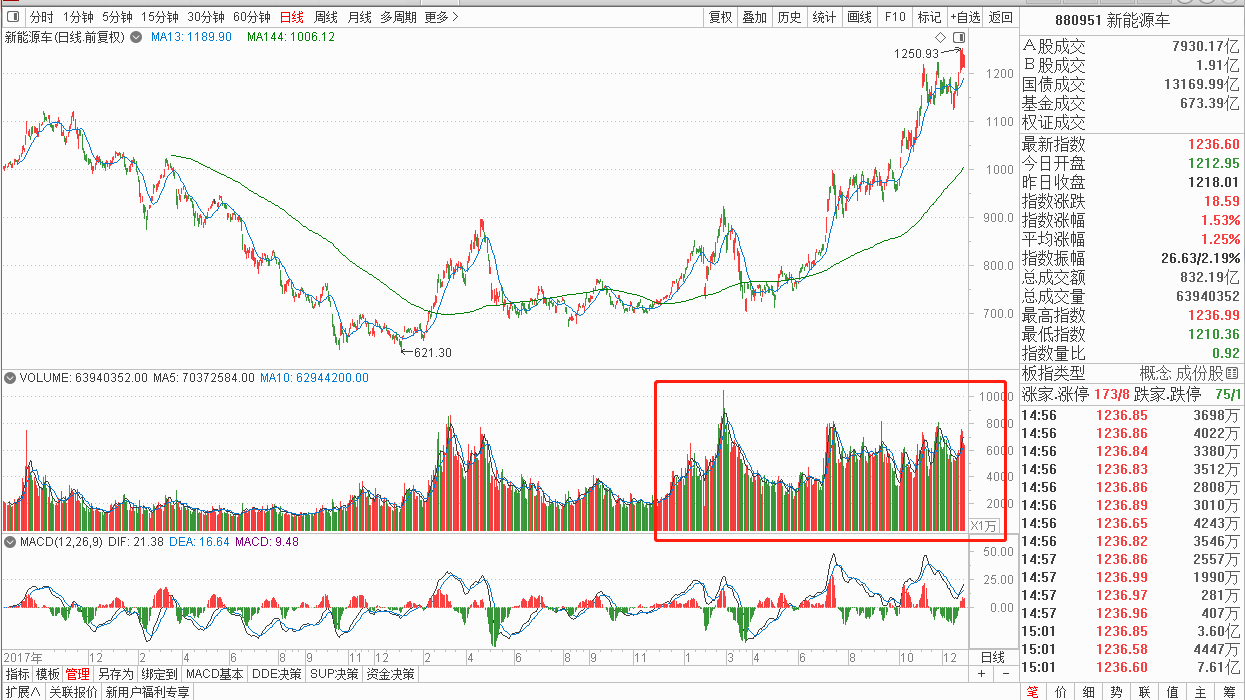Expand the VOLUME indicator settings arrow
Viewport: 1245px width, 700px height.
point(10,378)
